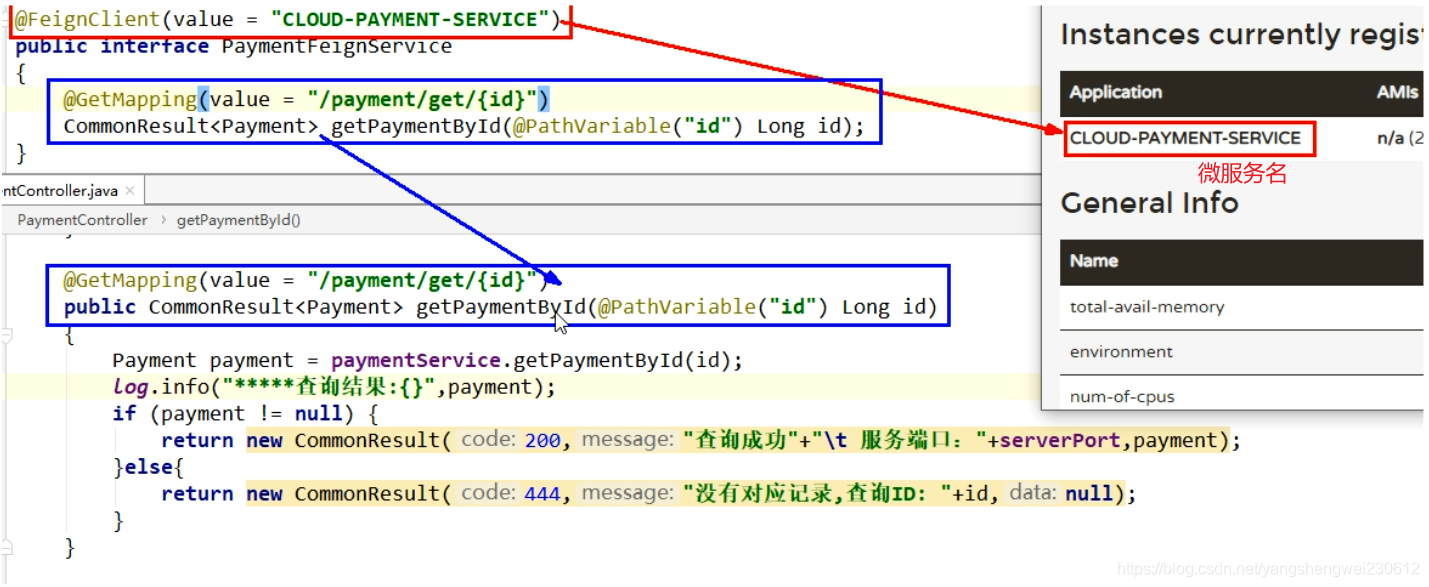Click the PaymentFeignService interface name
Screen dimensions: 1429x587
click(337, 46)
